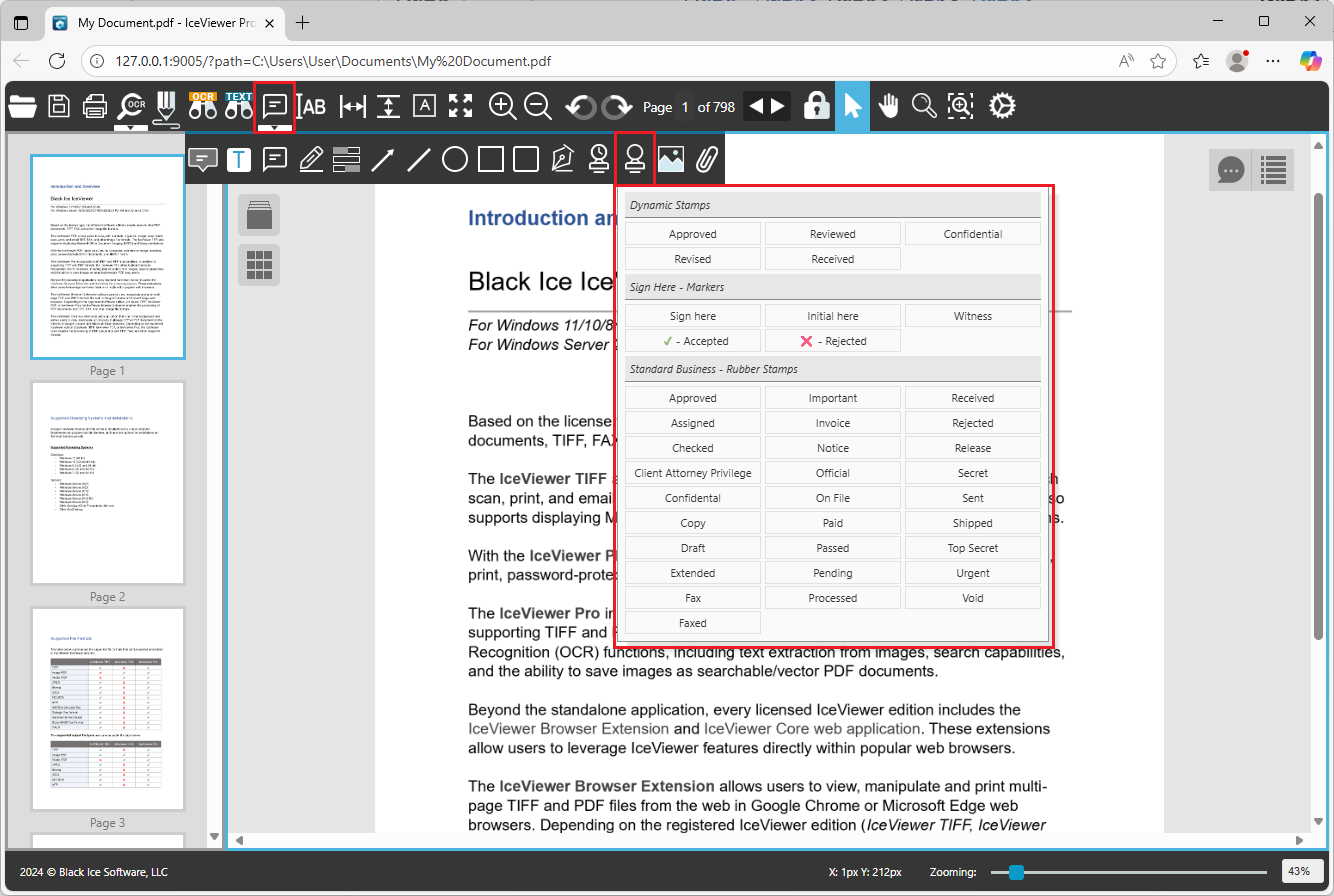Click the OCR binoculars search icon

pos(203,106)
